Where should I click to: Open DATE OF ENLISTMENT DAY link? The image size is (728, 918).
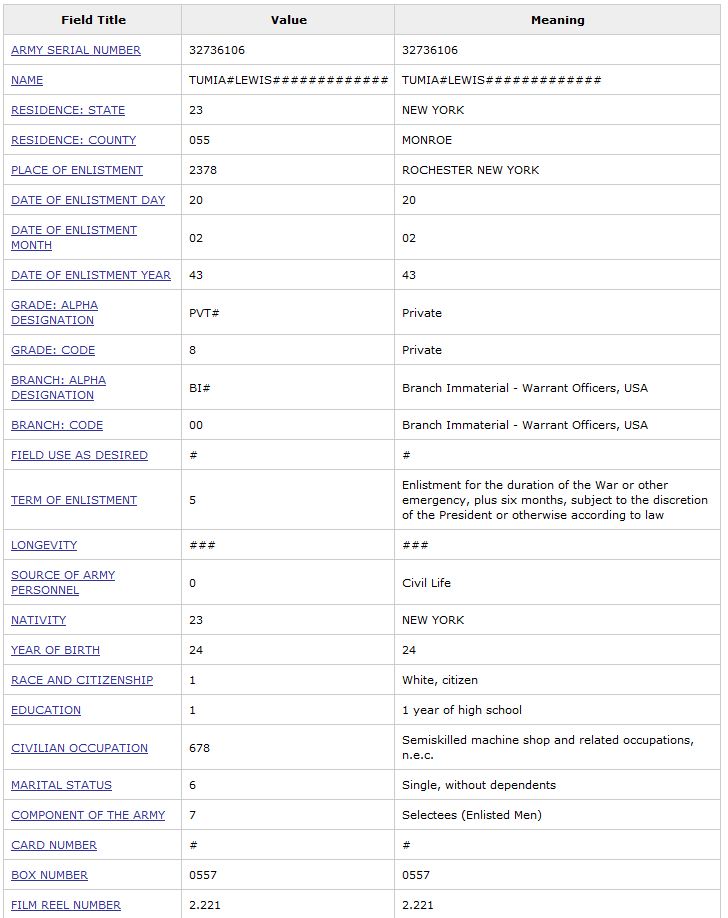[88, 200]
